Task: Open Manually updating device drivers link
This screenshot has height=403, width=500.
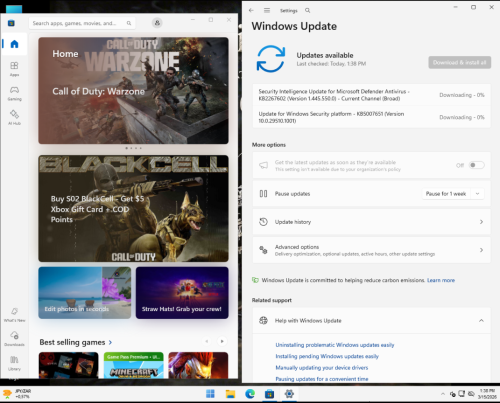Action: [322, 368]
